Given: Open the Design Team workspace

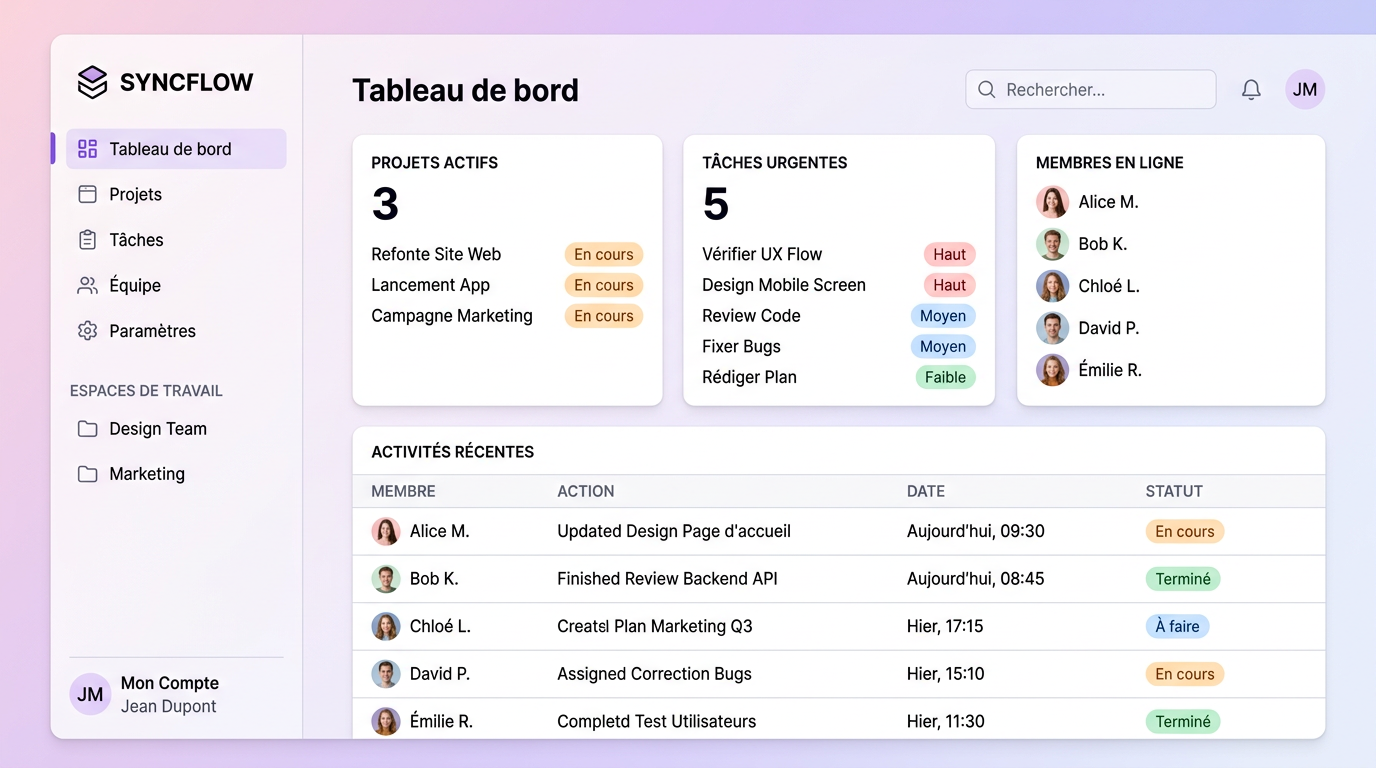Looking at the screenshot, I should [176, 429].
